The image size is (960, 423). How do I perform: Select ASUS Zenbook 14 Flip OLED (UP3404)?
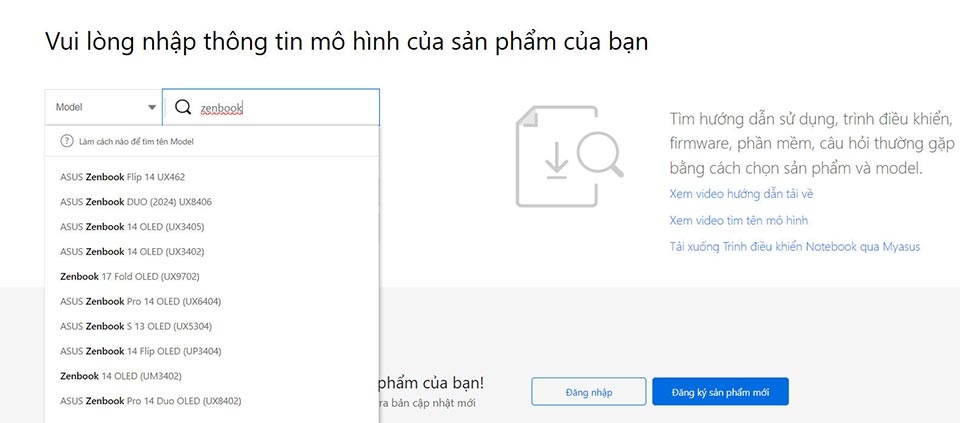coord(140,351)
